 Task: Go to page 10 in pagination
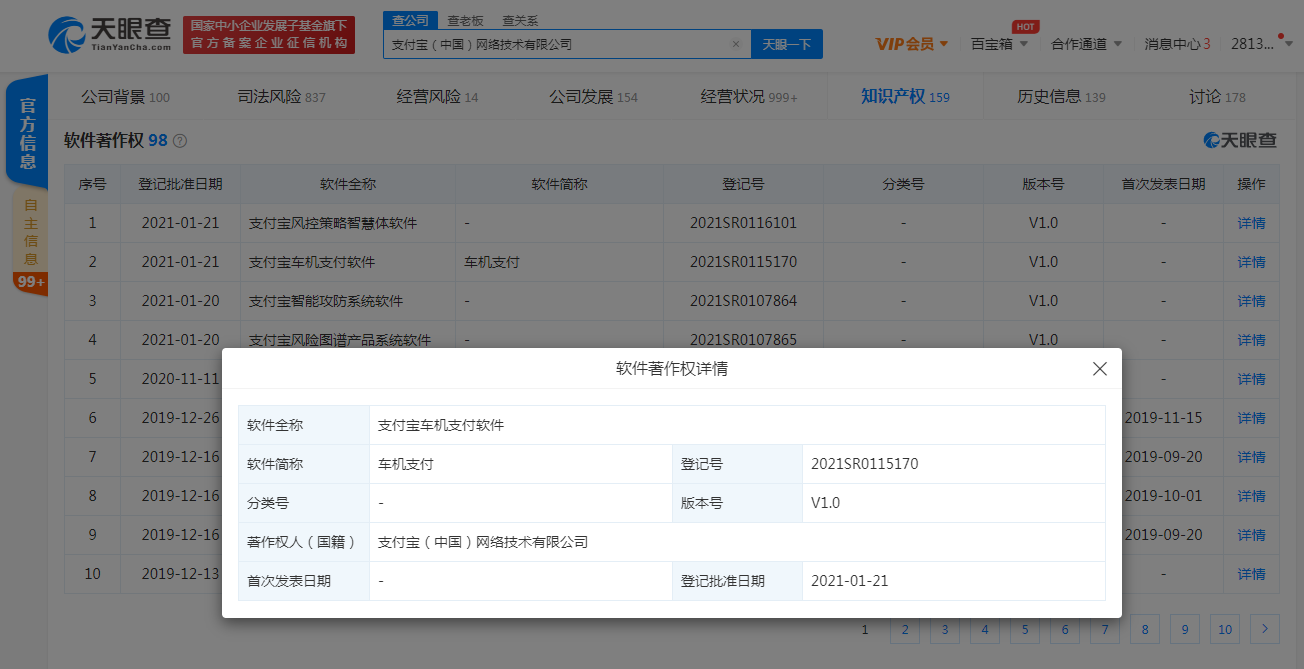pyautogui.click(x=1224, y=629)
